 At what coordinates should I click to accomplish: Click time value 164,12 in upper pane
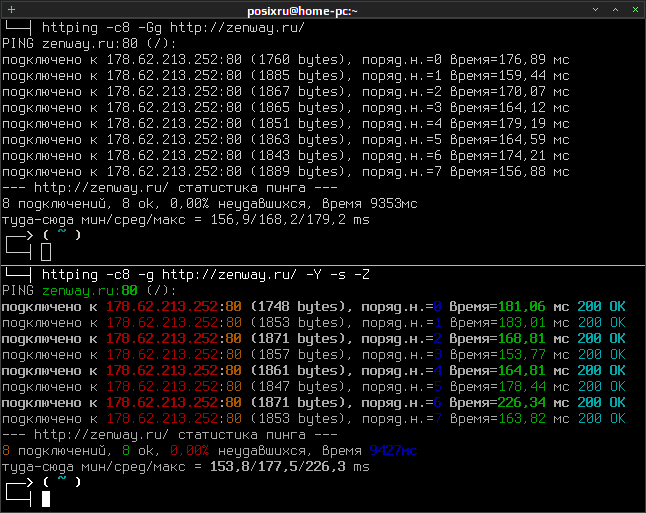tap(522, 108)
